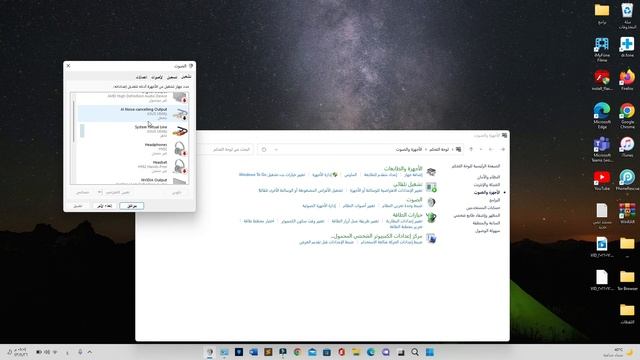This screenshot has width=640, height=360.
Task: Open the Windows Mobility Center icon
Action: [x=431, y=238]
